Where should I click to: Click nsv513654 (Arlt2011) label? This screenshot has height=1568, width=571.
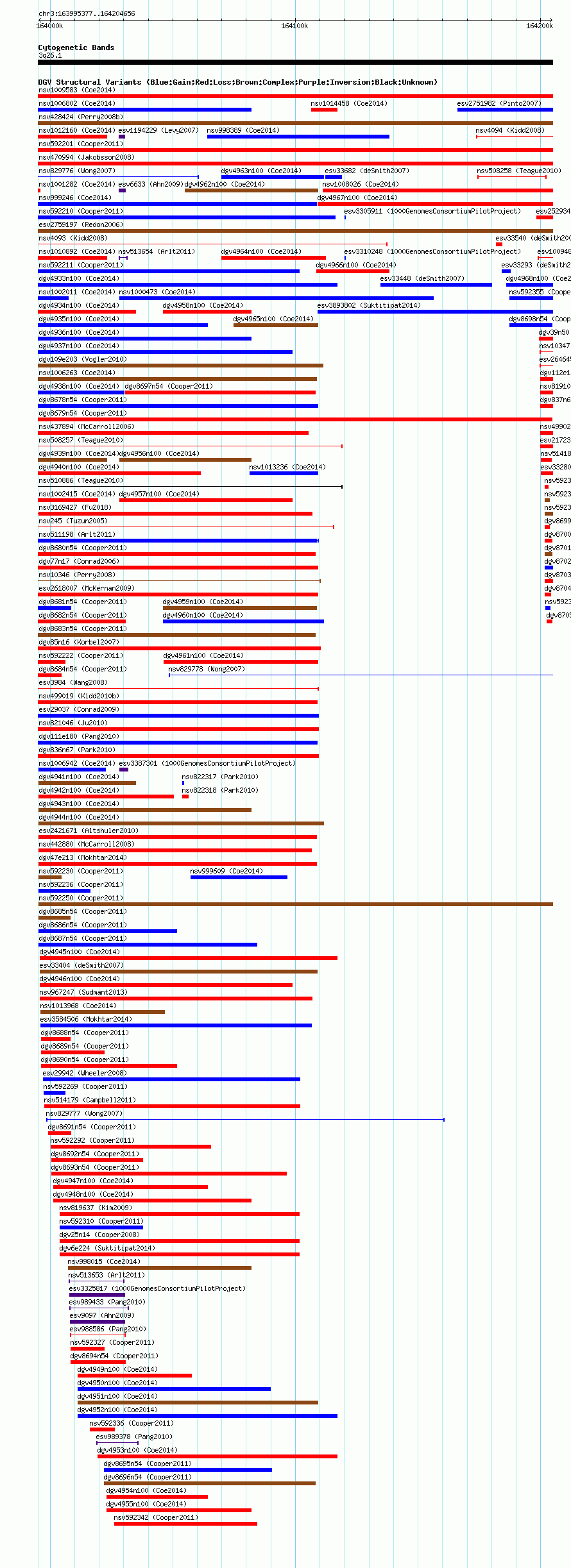157,251
